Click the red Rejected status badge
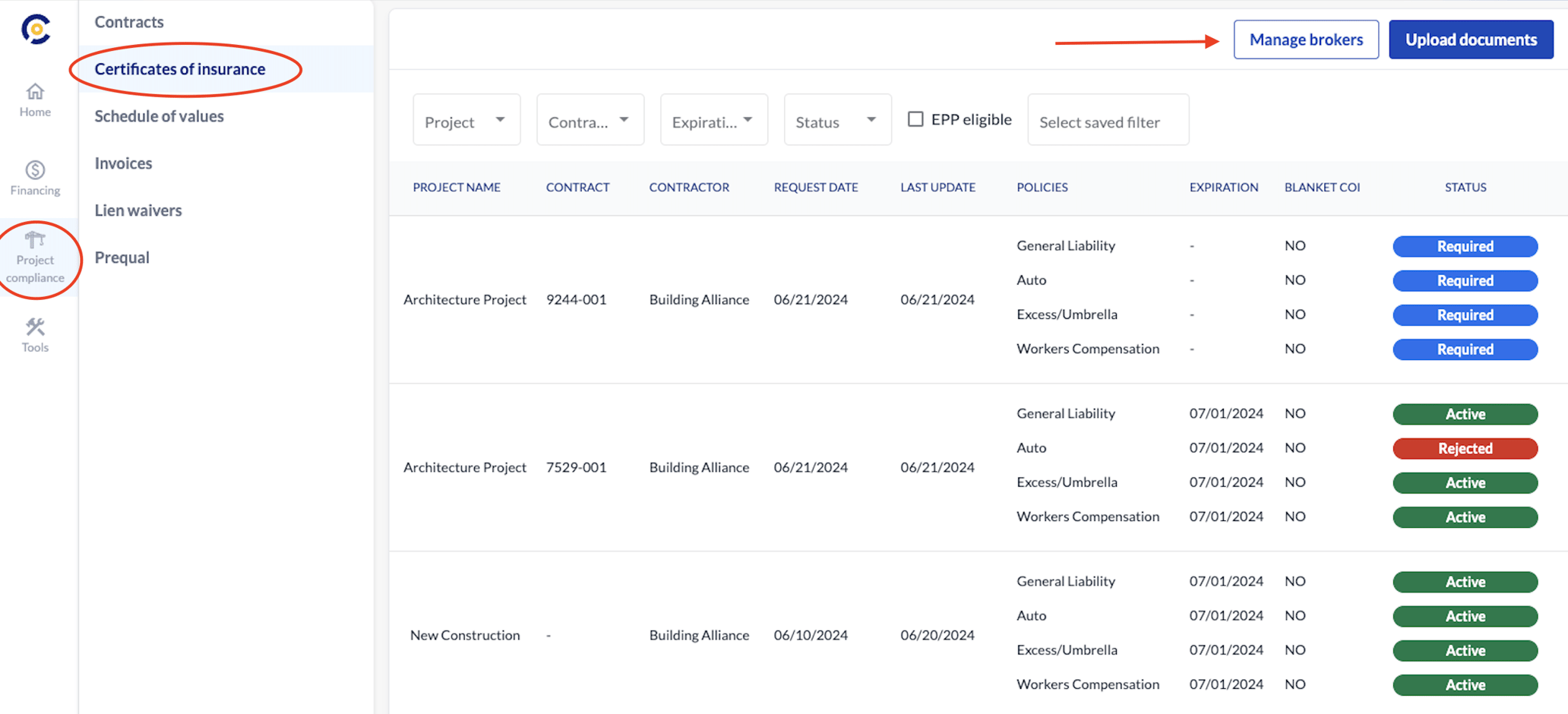The image size is (1568, 714). click(1465, 448)
